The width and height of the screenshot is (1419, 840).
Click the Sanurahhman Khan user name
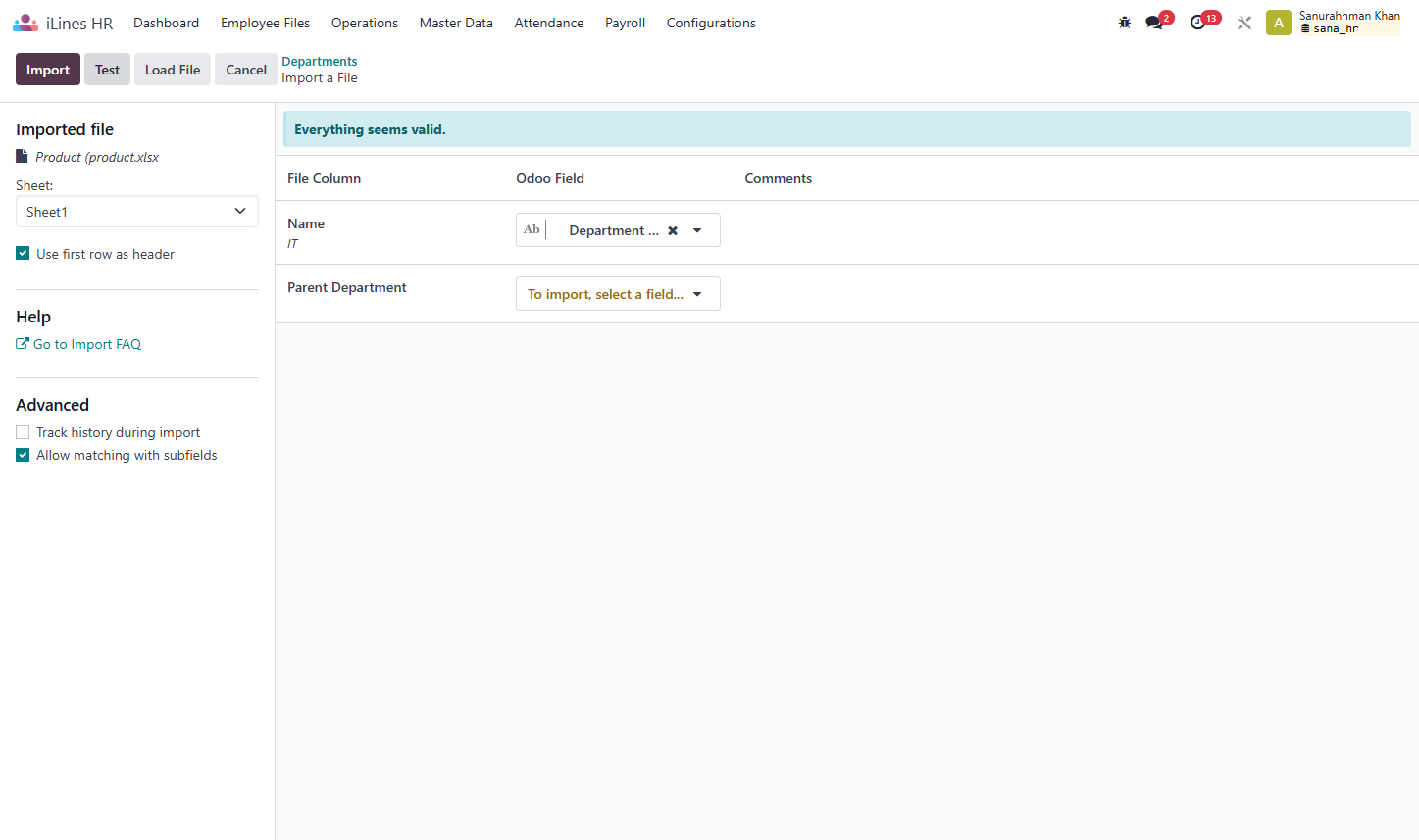1349,16
